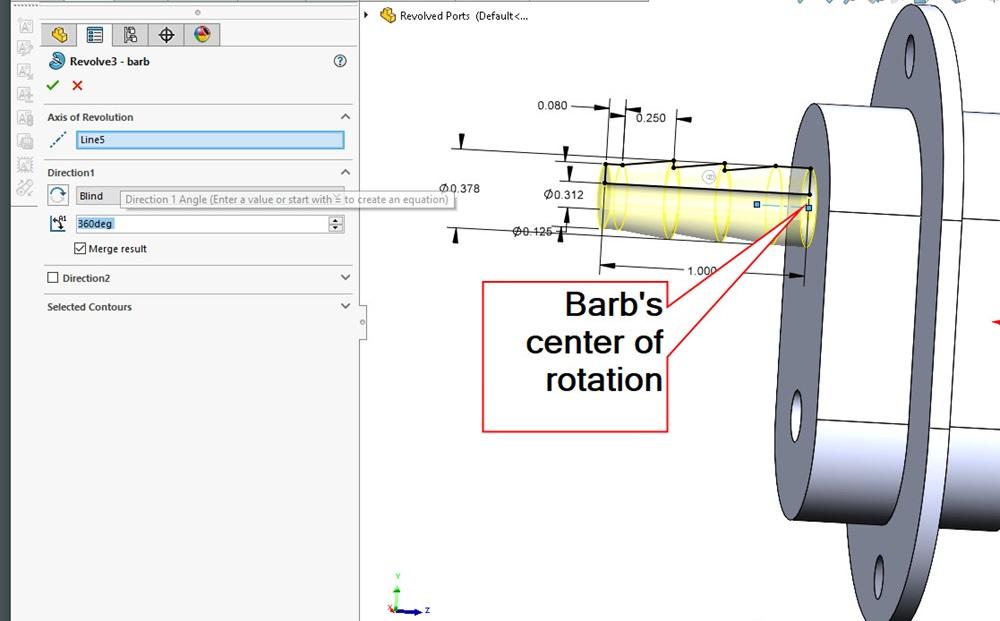Open help for the Revolve3 feature
1000x621 pixels.
coord(340,61)
